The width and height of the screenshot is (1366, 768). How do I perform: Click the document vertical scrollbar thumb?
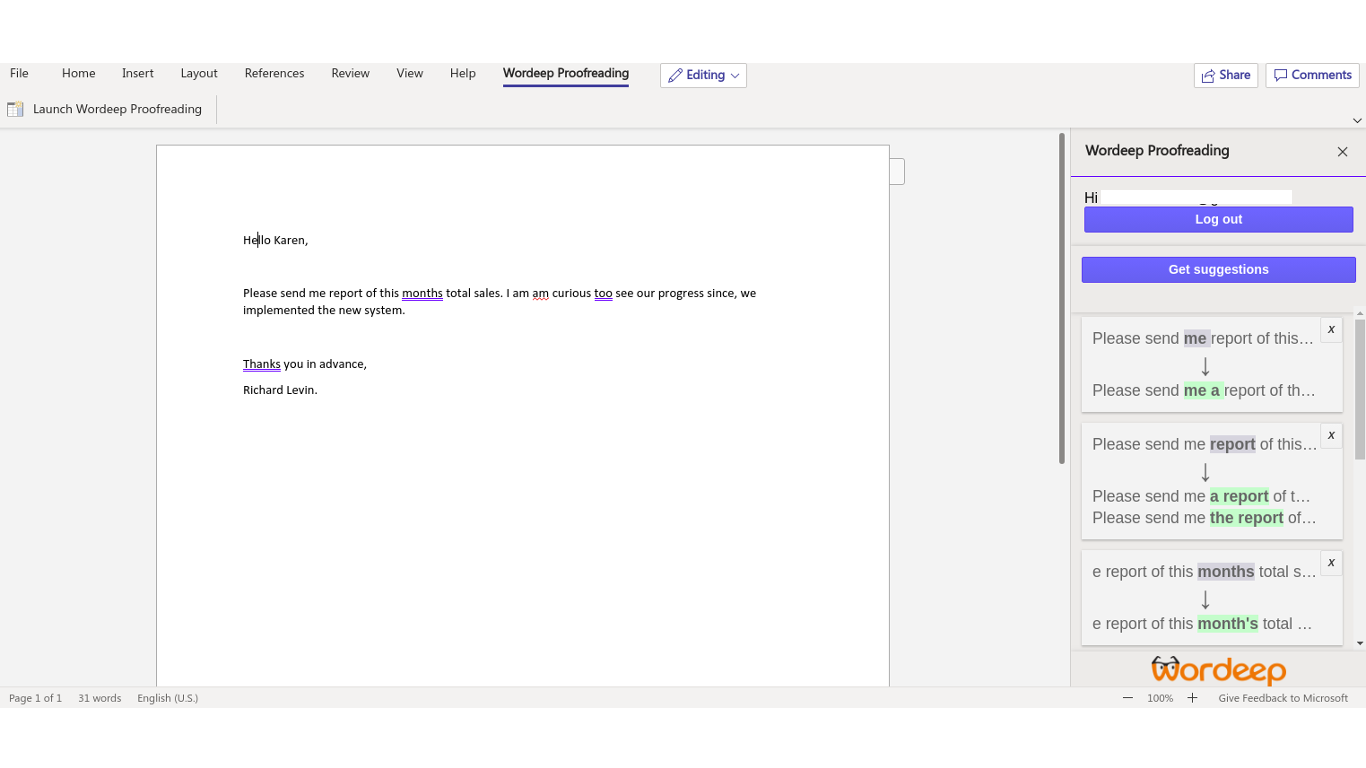click(1062, 298)
